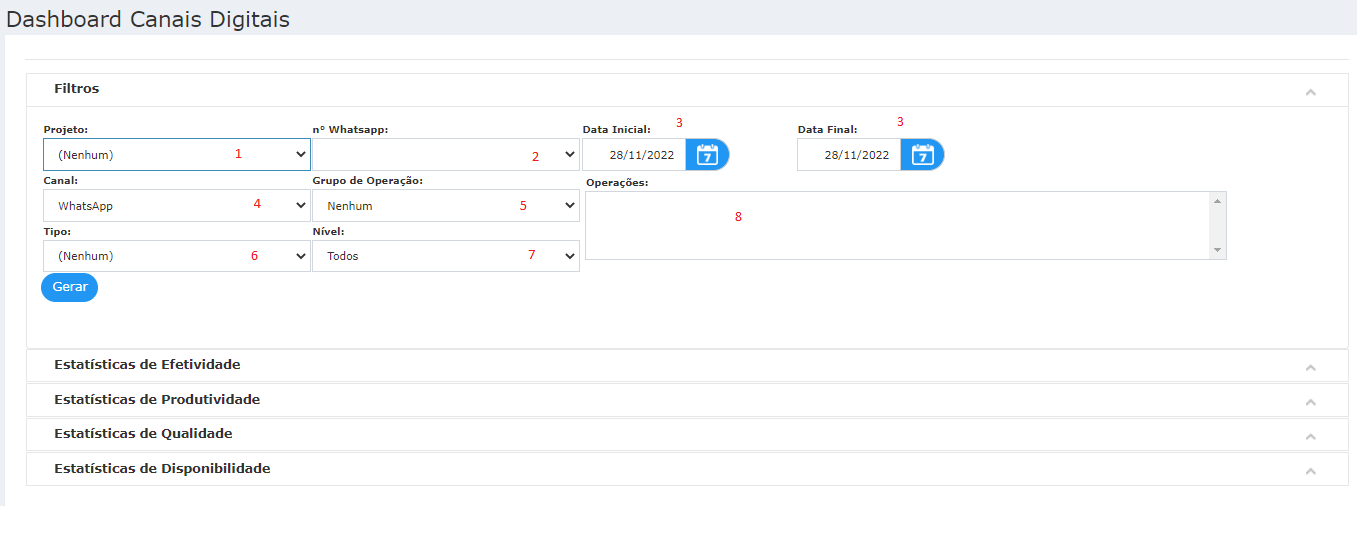This screenshot has width=1357, height=544.
Task: Click the Operações: label
Action: click(x=617, y=183)
